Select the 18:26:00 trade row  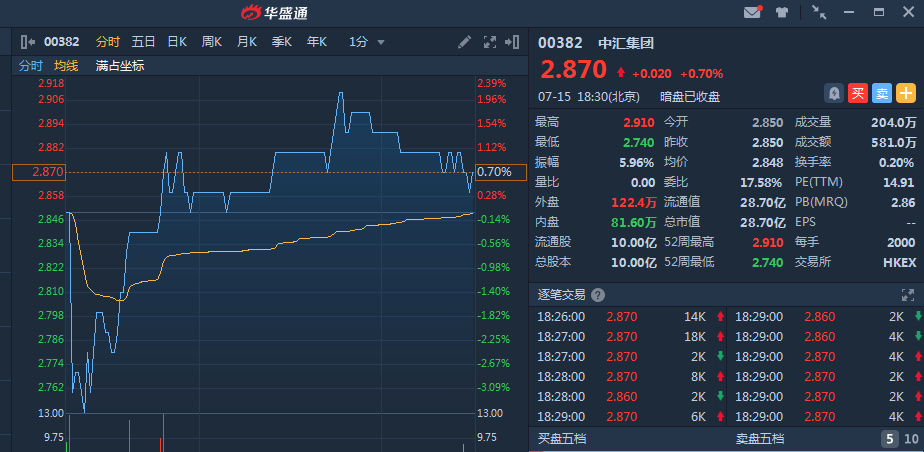click(x=627, y=316)
